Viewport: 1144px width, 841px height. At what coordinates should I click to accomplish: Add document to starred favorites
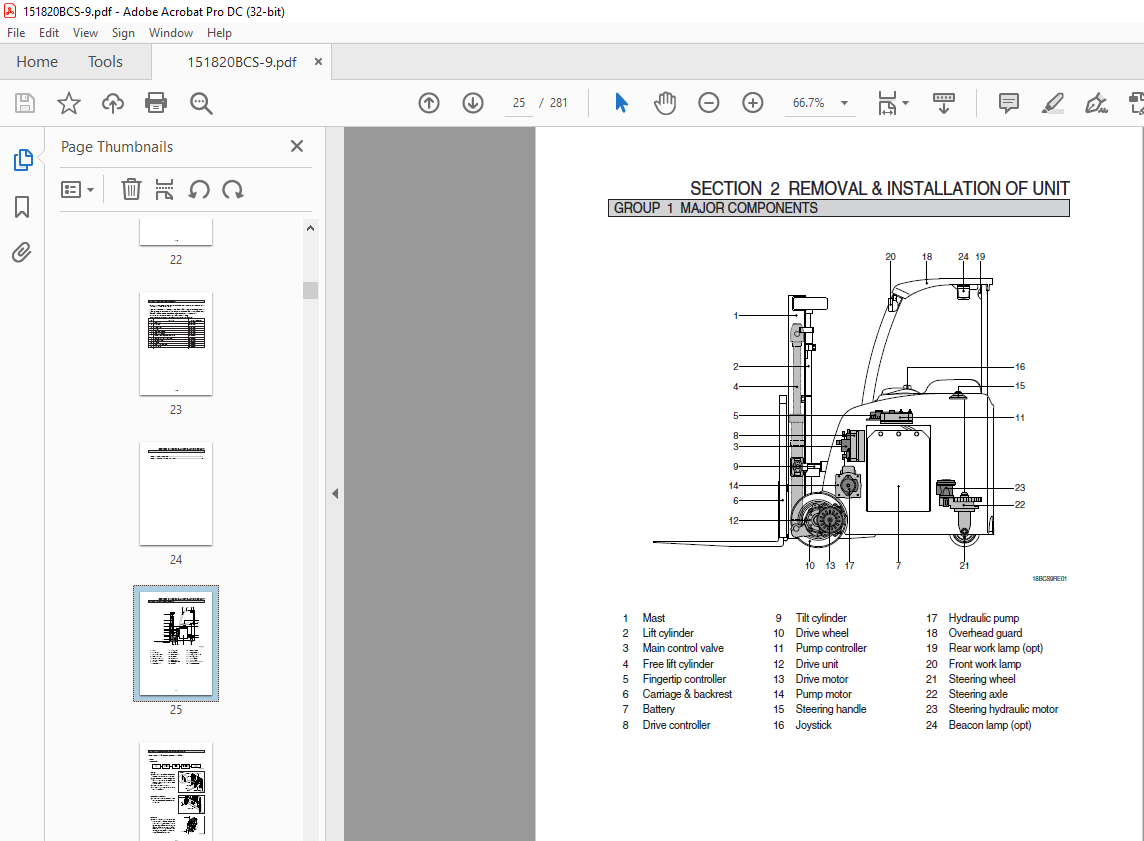pos(68,103)
